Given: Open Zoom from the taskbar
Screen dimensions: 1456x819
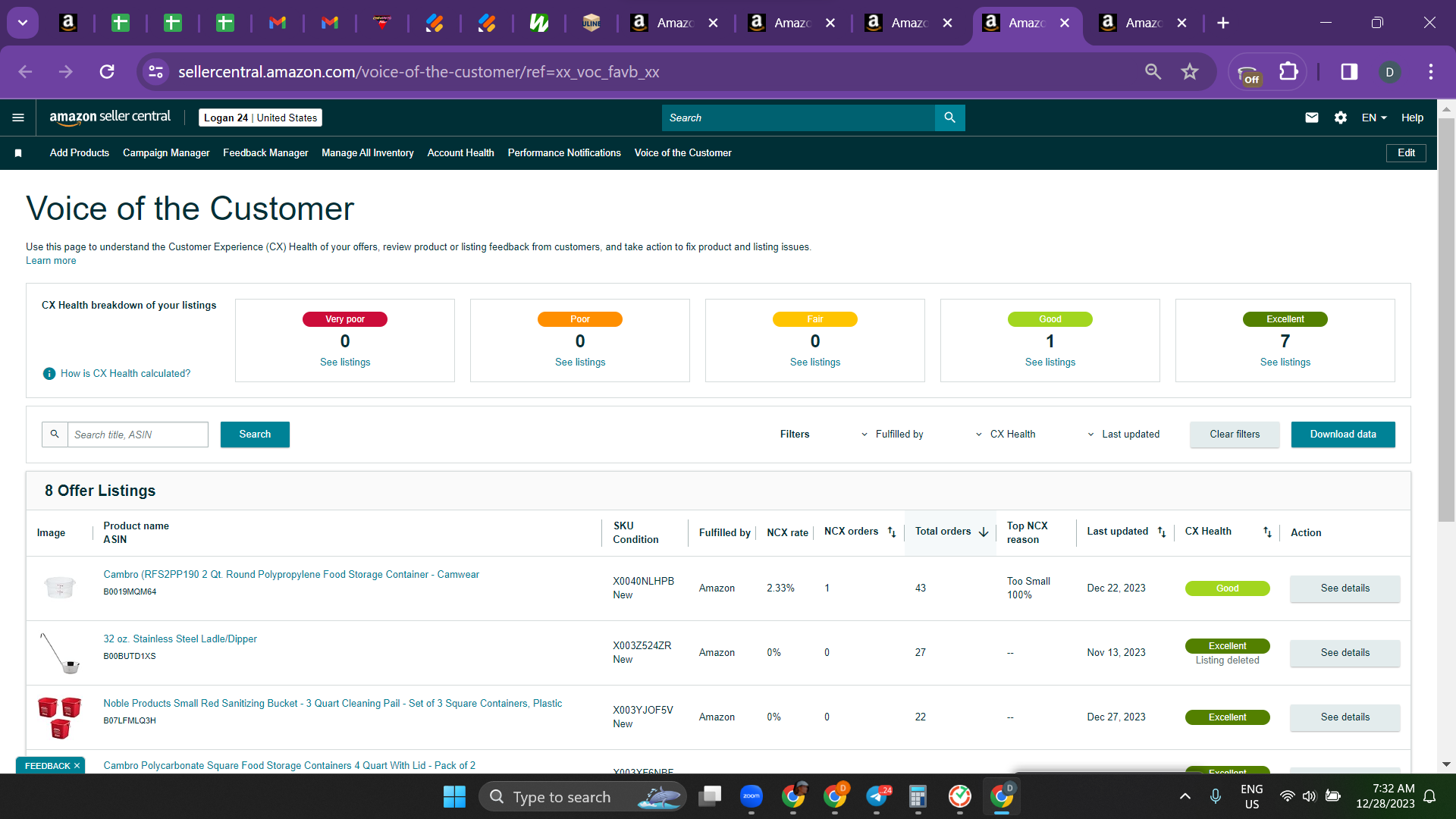Looking at the screenshot, I should [x=752, y=796].
